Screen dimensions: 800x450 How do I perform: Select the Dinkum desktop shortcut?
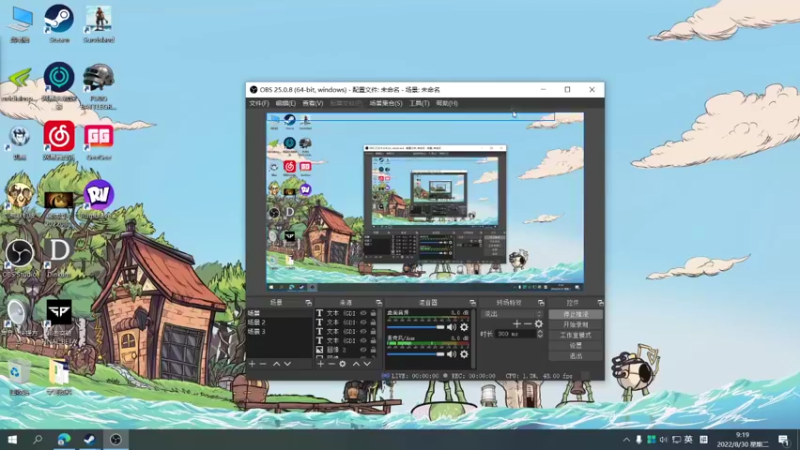coord(59,258)
